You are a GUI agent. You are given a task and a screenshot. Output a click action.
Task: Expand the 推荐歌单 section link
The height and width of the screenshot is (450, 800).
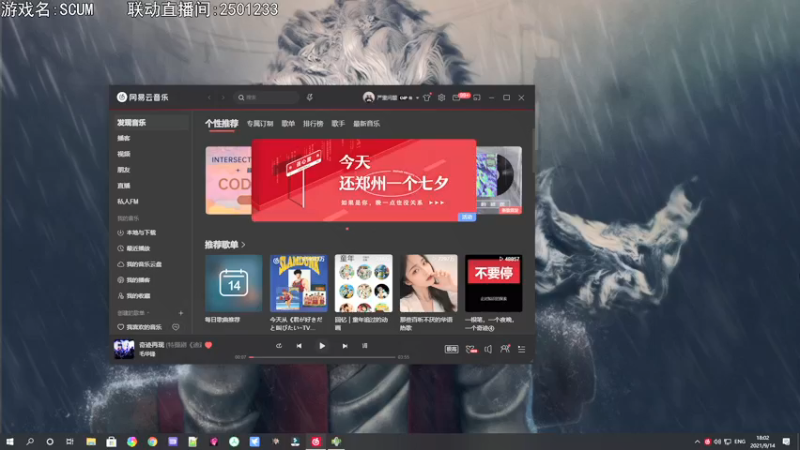pos(225,245)
